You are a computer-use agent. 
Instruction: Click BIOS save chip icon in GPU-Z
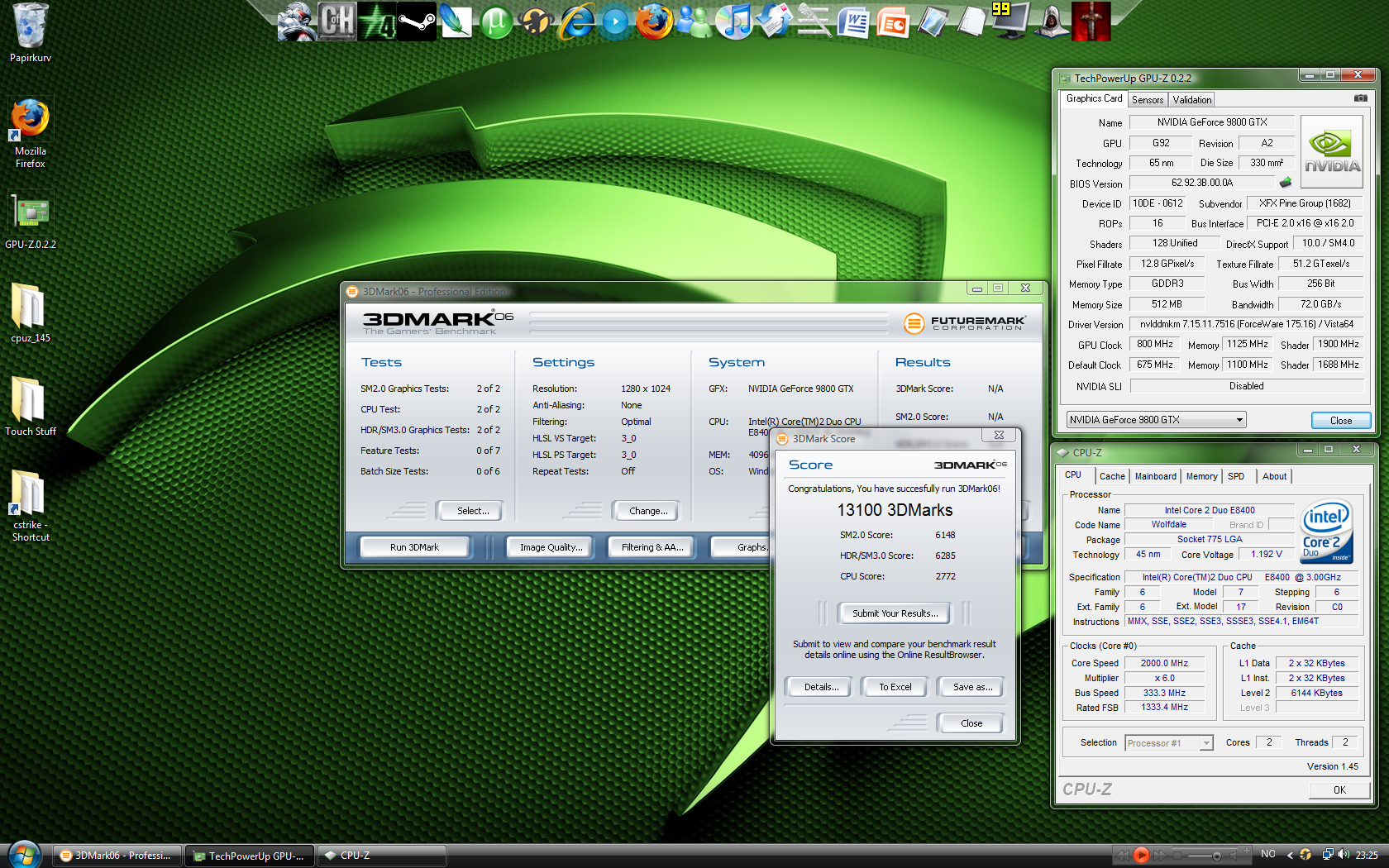[1286, 183]
